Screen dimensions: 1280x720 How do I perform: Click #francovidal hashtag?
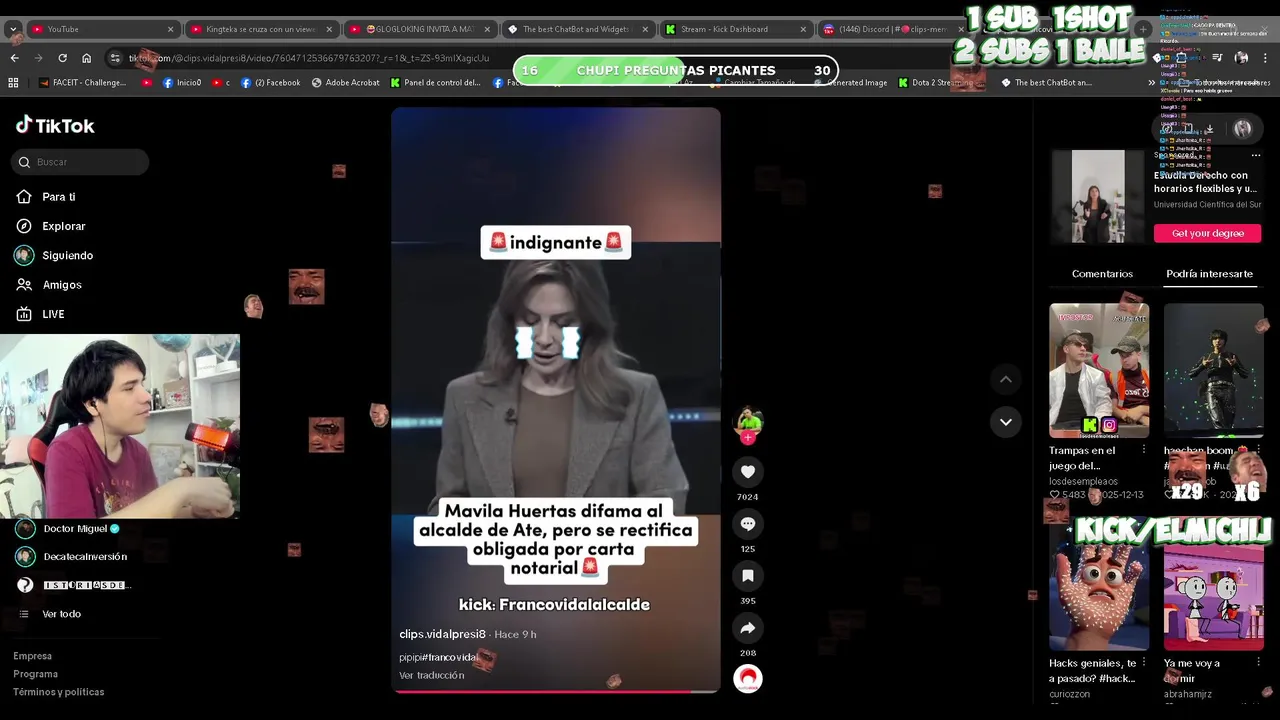pos(450,657)
